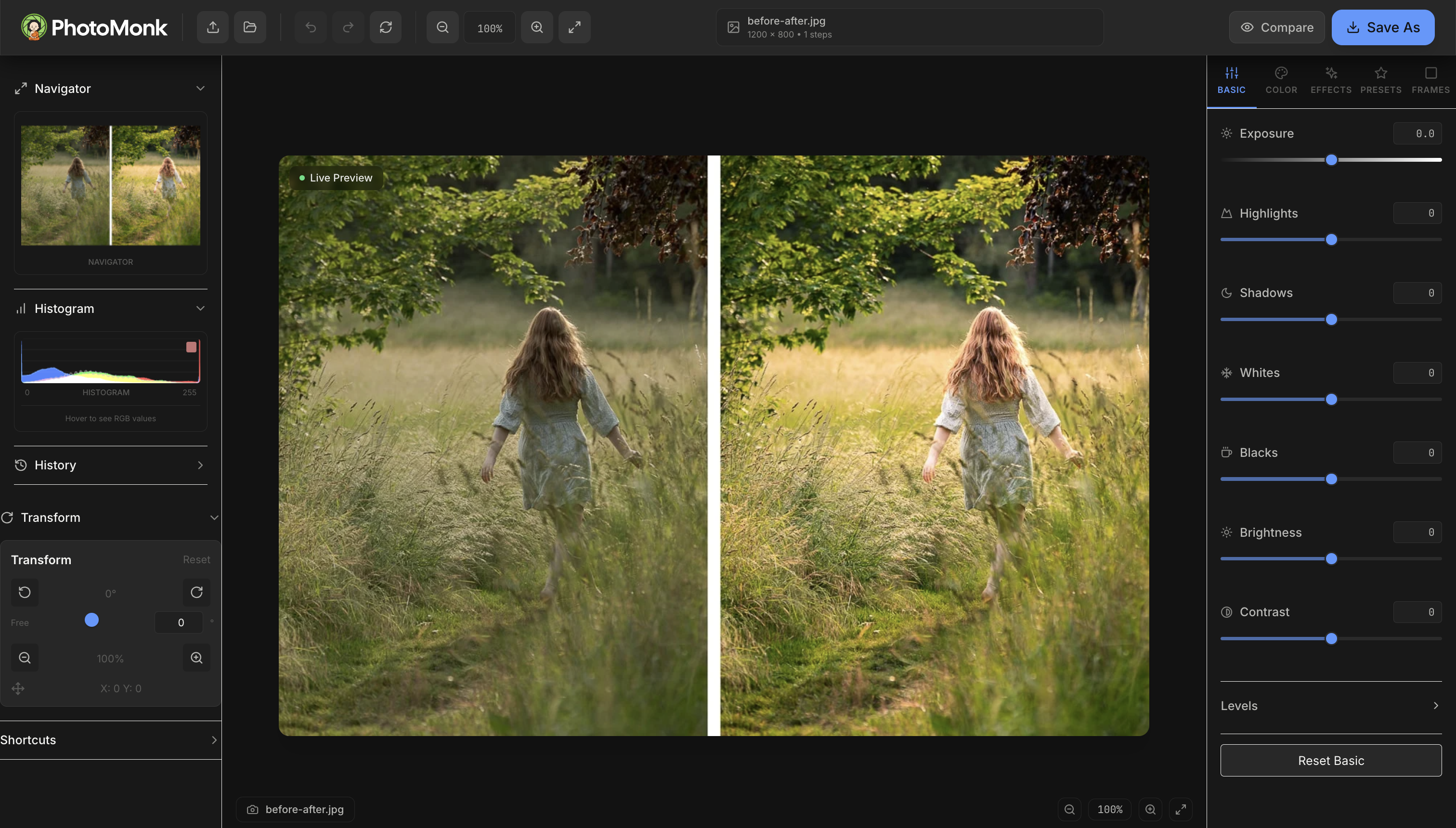This screenshot has height=828, width=1456.
Task: Rotate image clockwise in Transform panel
Action: click(x=196, y=593)
